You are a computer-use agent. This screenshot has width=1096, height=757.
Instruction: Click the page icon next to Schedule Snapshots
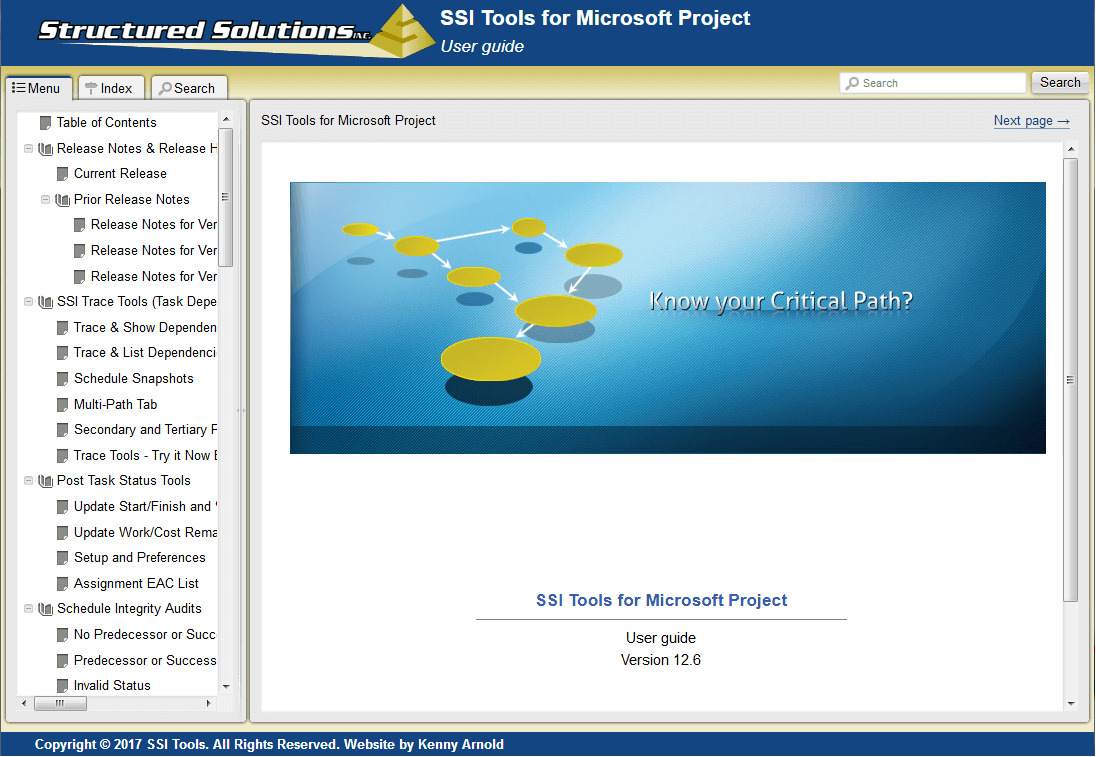tap(63, 379)
